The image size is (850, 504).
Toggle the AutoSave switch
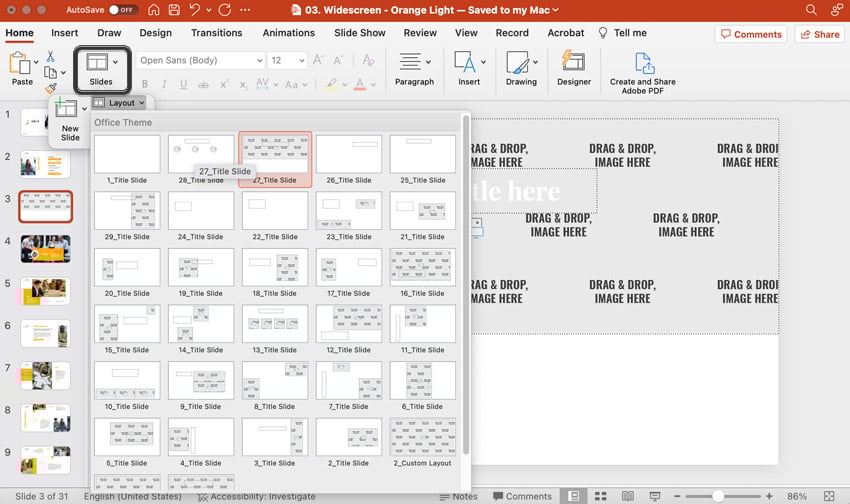click(x=123, y=10)
